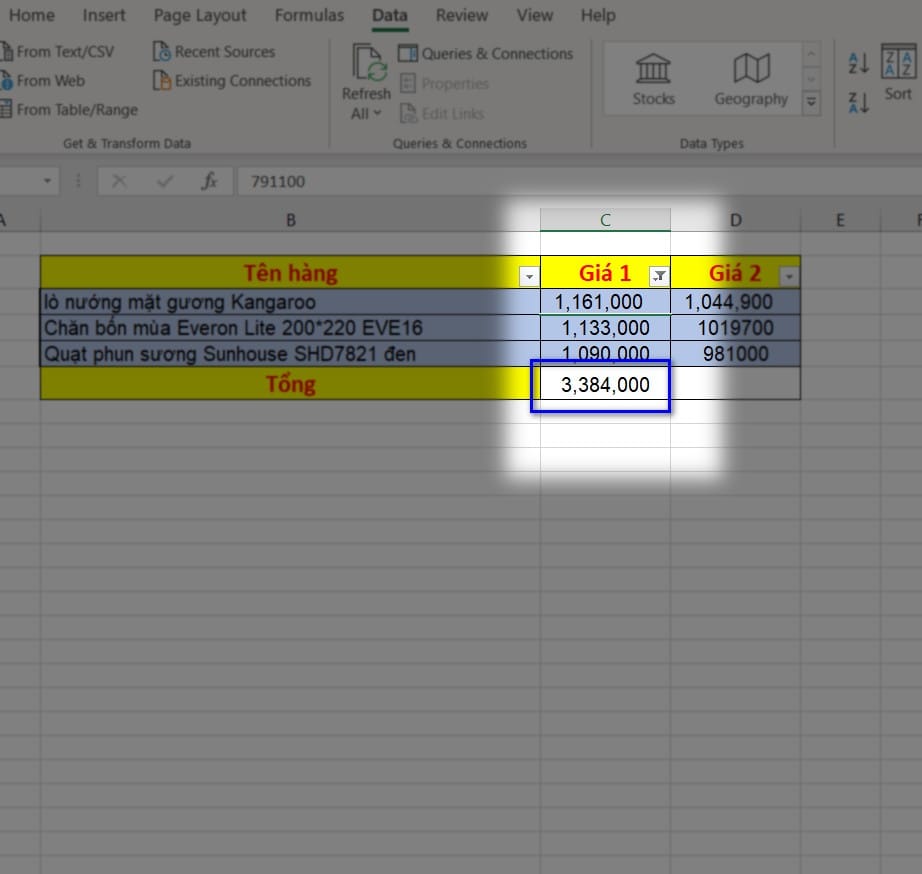The image size is (922, 874).
Task: Expand the Data Types gallery
Action: [x=811, y=100]
